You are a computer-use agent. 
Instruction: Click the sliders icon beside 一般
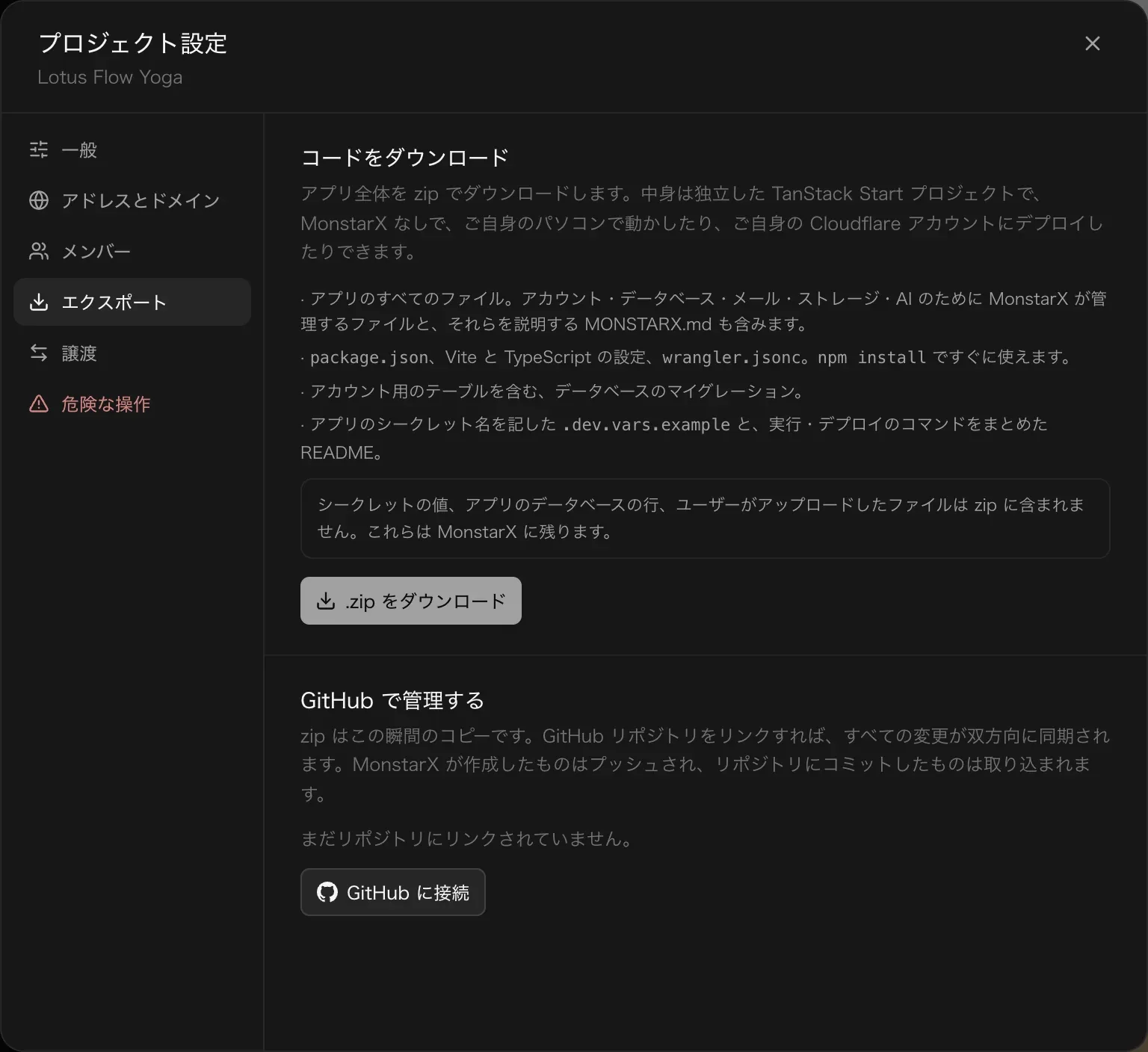[x=39, y=149]
